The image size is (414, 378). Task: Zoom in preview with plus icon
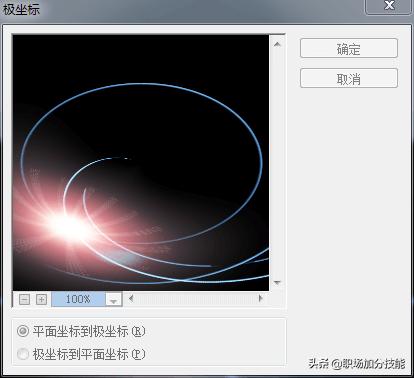41,299
